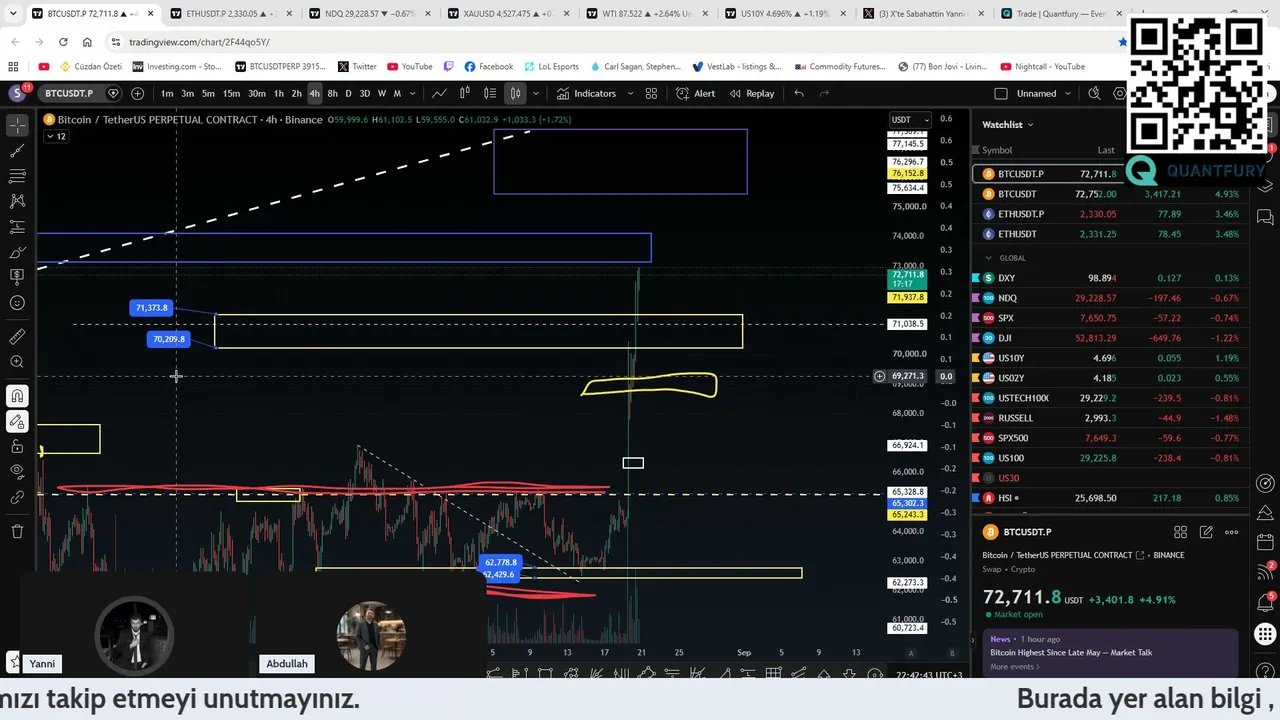The image size is (1280, 720).
Task: Switch to the WTI browser tab
Action: (644, 14)
